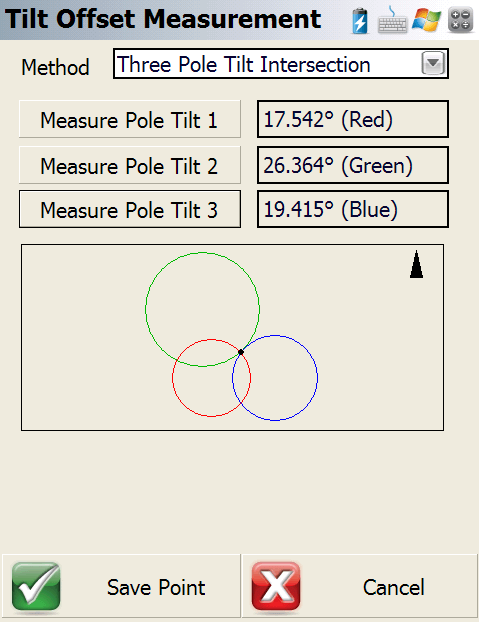Click the battery charging status icon
This screenshot has width=479, height=622.
[x=360, y=21]
